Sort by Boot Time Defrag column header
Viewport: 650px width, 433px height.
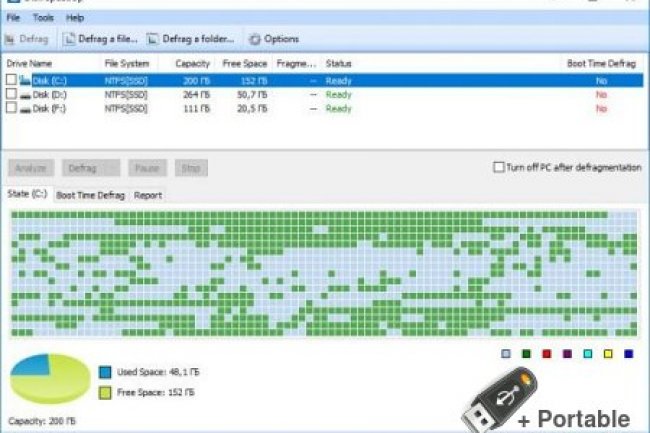pyautogui.click(x=601, y=63)
